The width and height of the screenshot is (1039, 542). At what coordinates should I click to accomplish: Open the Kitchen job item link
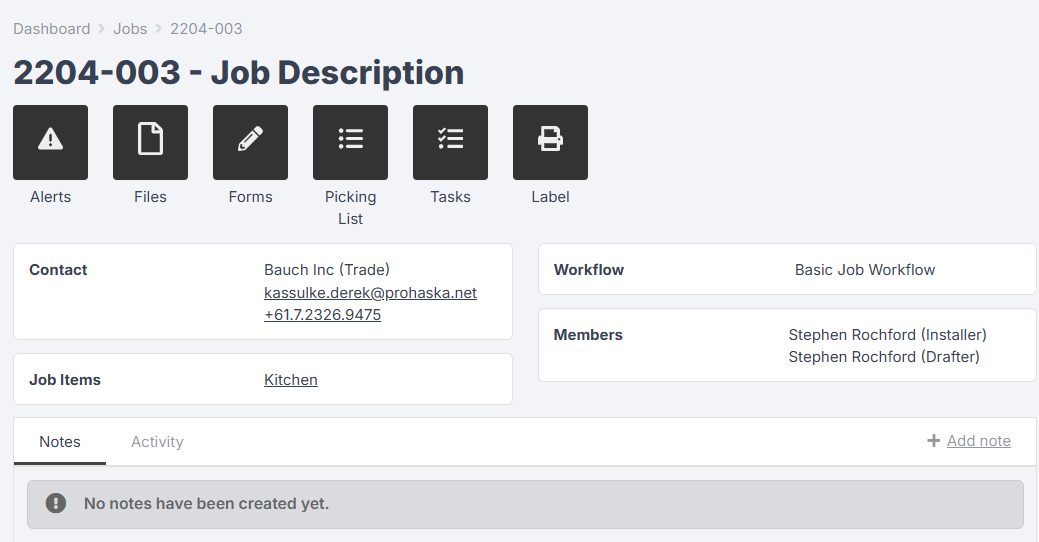click(291, 380)
